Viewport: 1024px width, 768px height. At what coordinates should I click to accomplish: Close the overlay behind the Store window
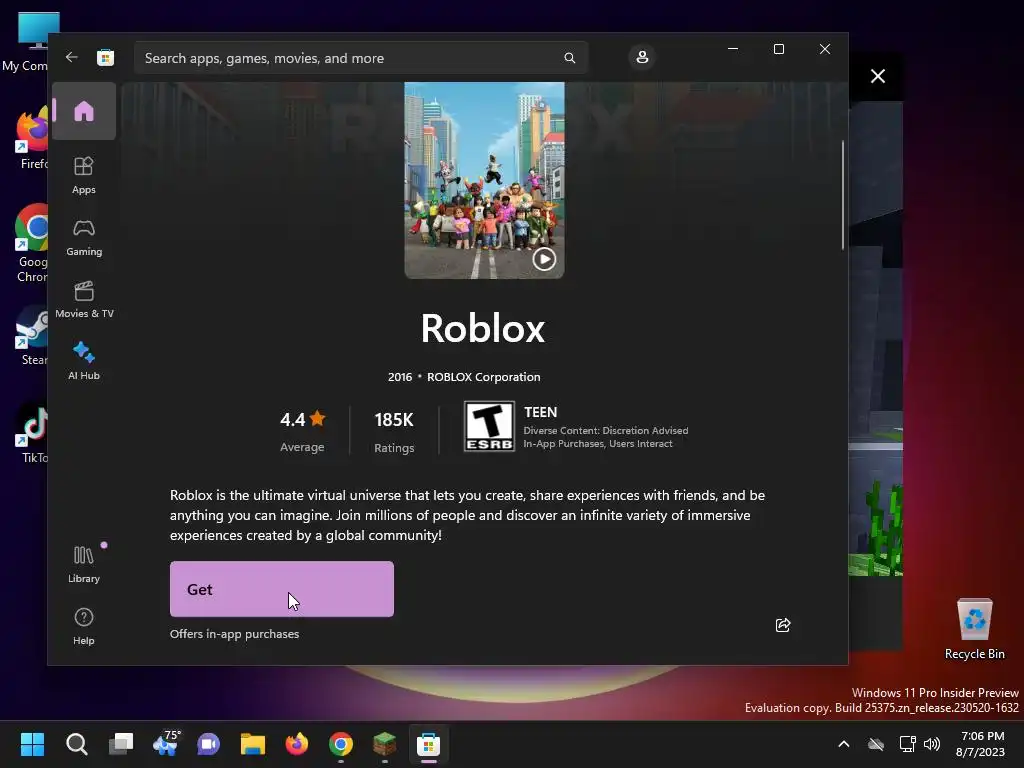[x=878, y=76]
